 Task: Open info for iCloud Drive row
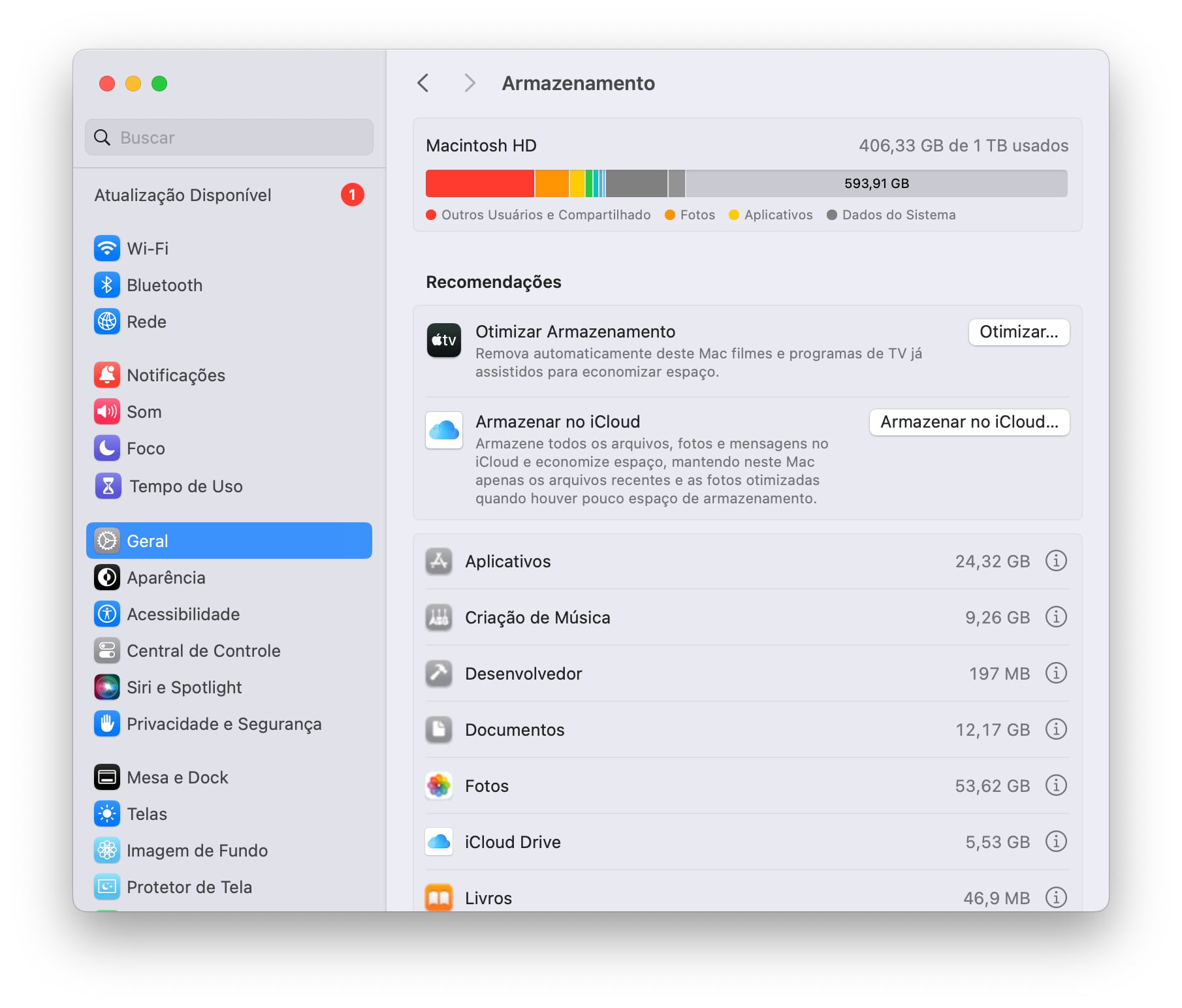(x=1055, y=842)
